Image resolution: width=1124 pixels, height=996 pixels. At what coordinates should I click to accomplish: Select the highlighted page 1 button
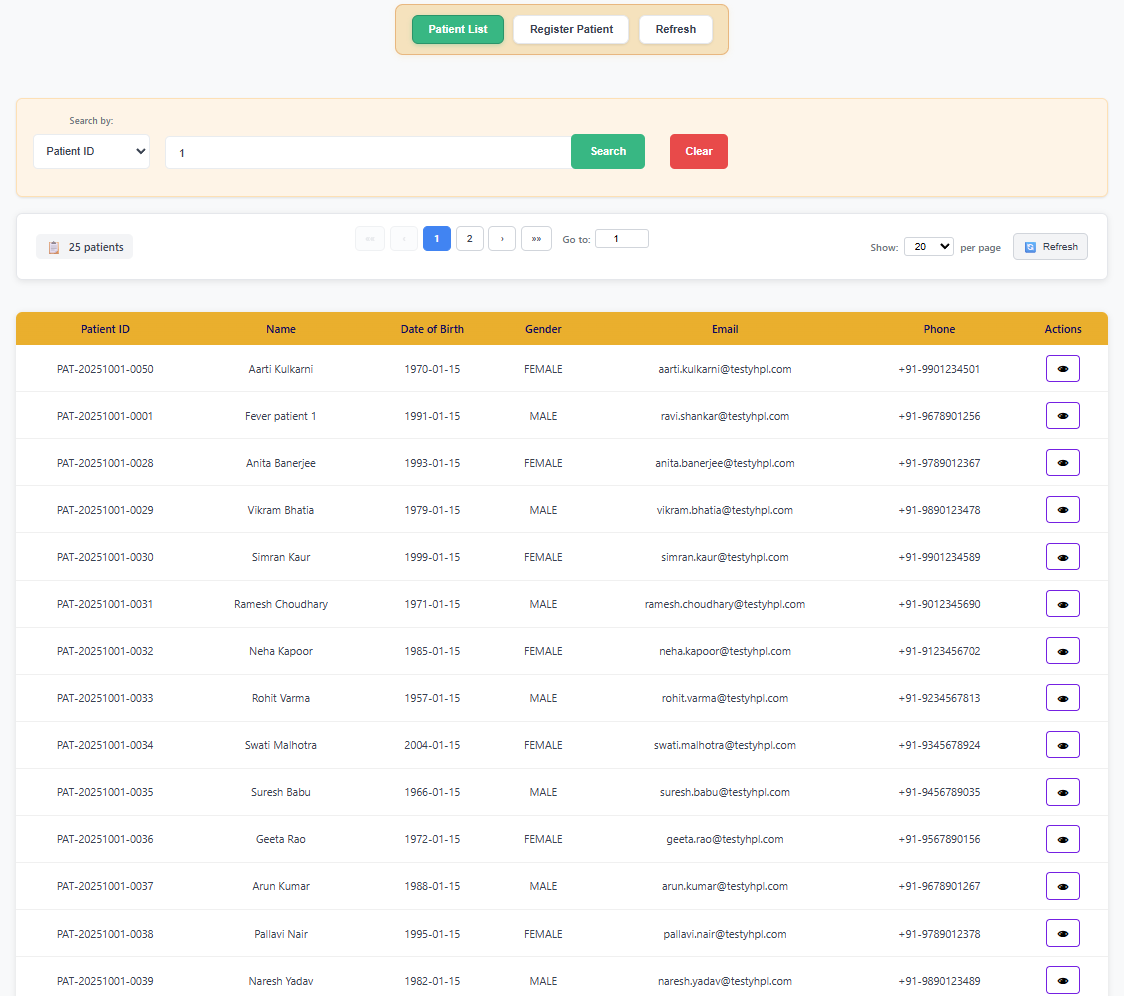pos(436,238)
